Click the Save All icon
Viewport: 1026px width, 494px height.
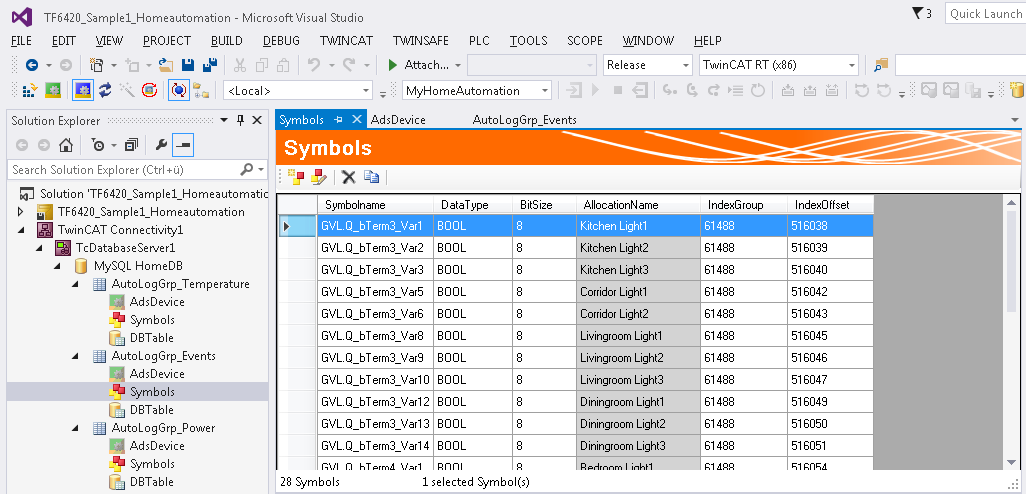click(210, 65)
